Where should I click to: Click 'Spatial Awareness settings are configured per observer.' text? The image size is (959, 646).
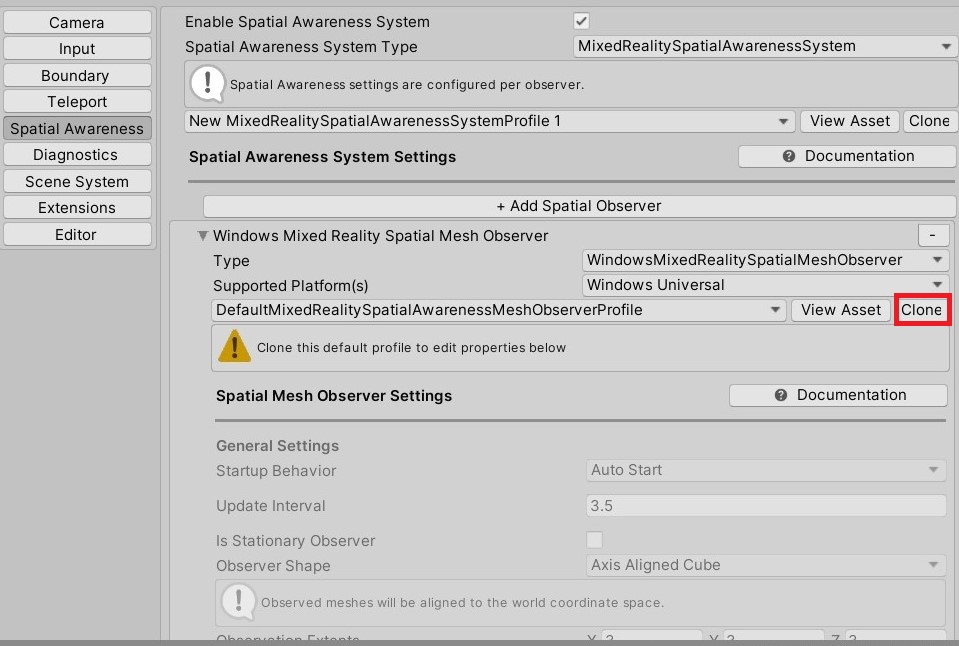pyautogui.click(x=407, y=84)
